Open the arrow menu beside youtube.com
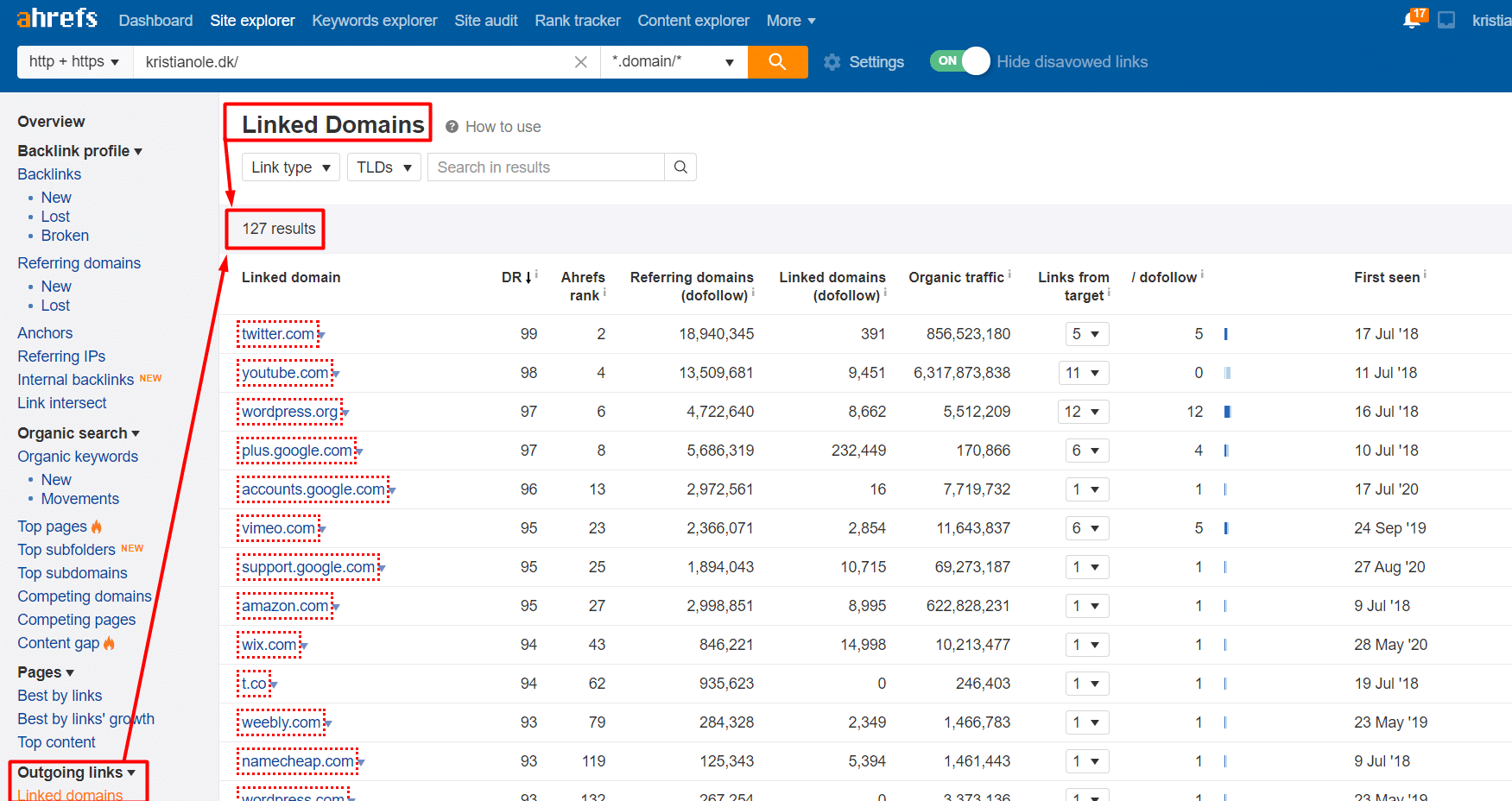Screen dimensions: 1512x801 pos(336,375)
